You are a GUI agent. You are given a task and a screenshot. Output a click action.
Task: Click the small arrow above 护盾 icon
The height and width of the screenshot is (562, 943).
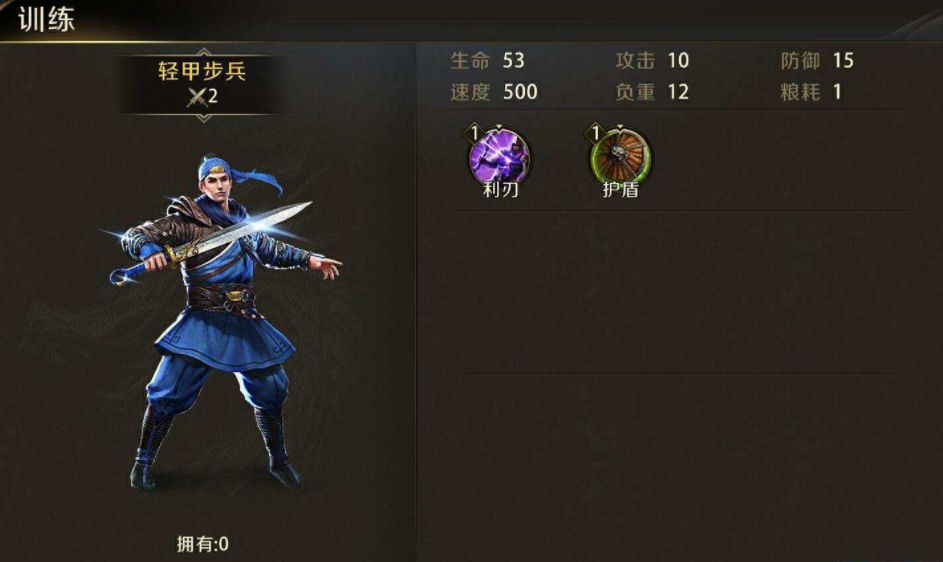pyautogui.click(x=620, y=127)
